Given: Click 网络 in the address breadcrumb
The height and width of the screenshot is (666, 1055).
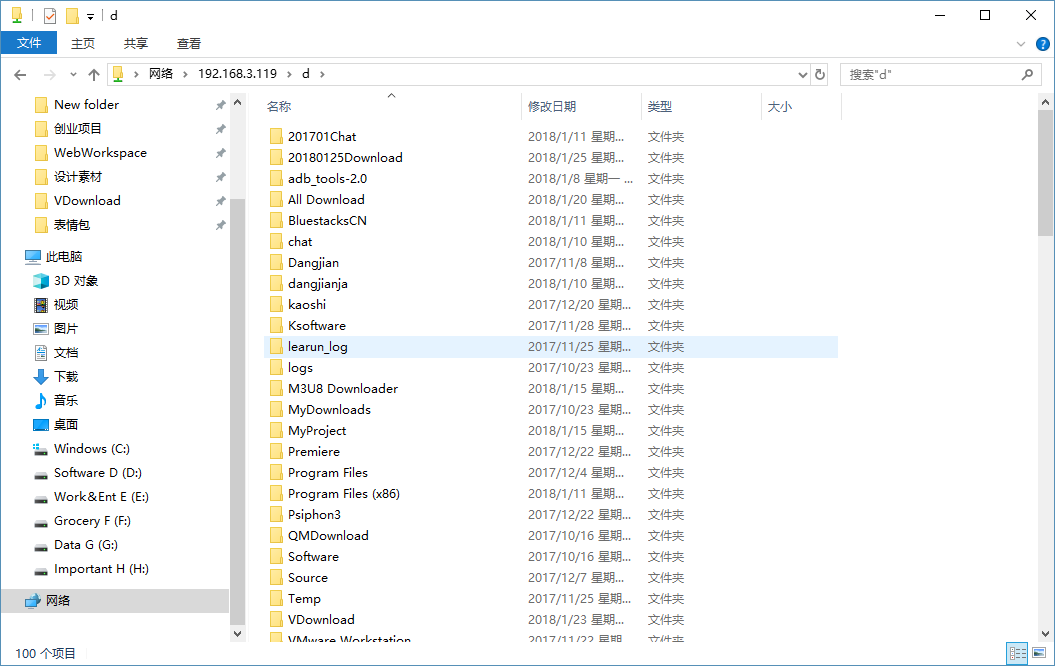Looking at the screenshot, I should tap(161, 74).
